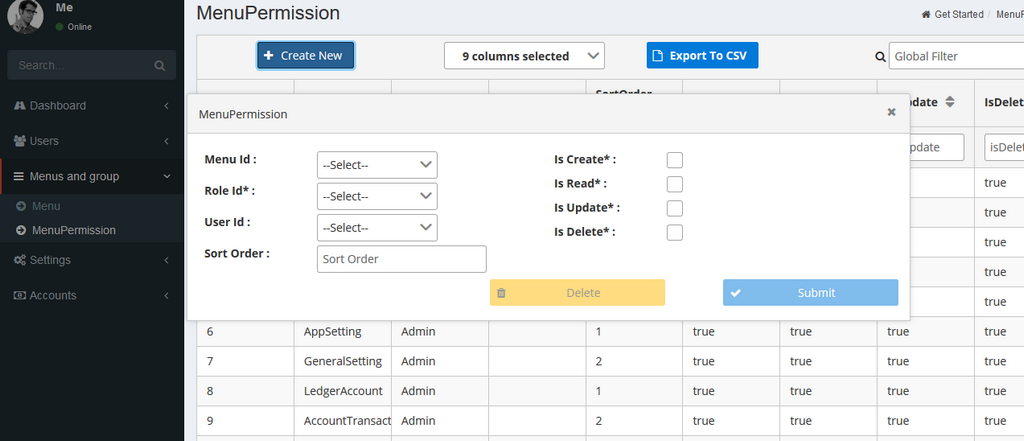1024x441 pixels.
Task: Open the Menu Id dropdown
Action: (377, 165)
